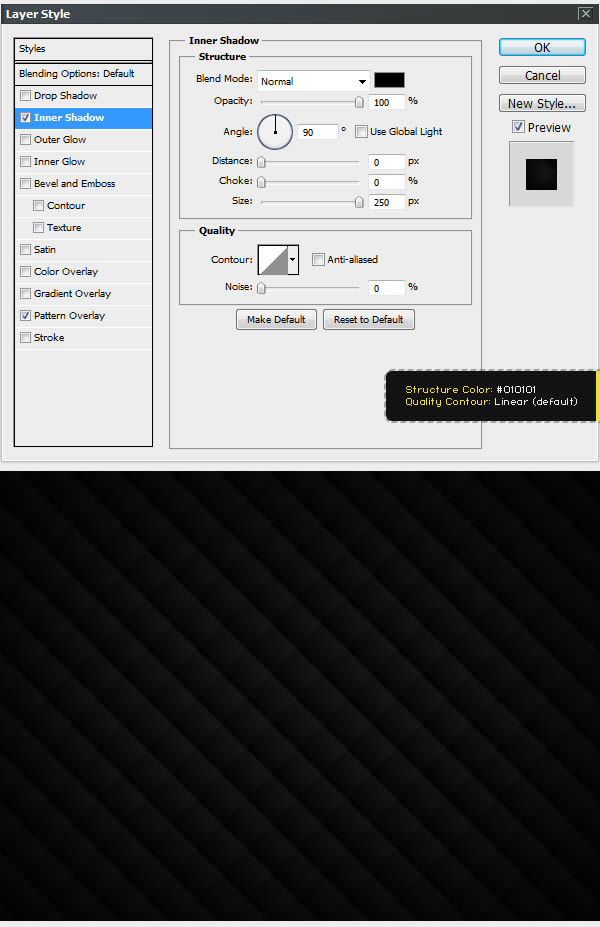Select the Satin style row
Screen dimensions: 600x927
(83, 249)
